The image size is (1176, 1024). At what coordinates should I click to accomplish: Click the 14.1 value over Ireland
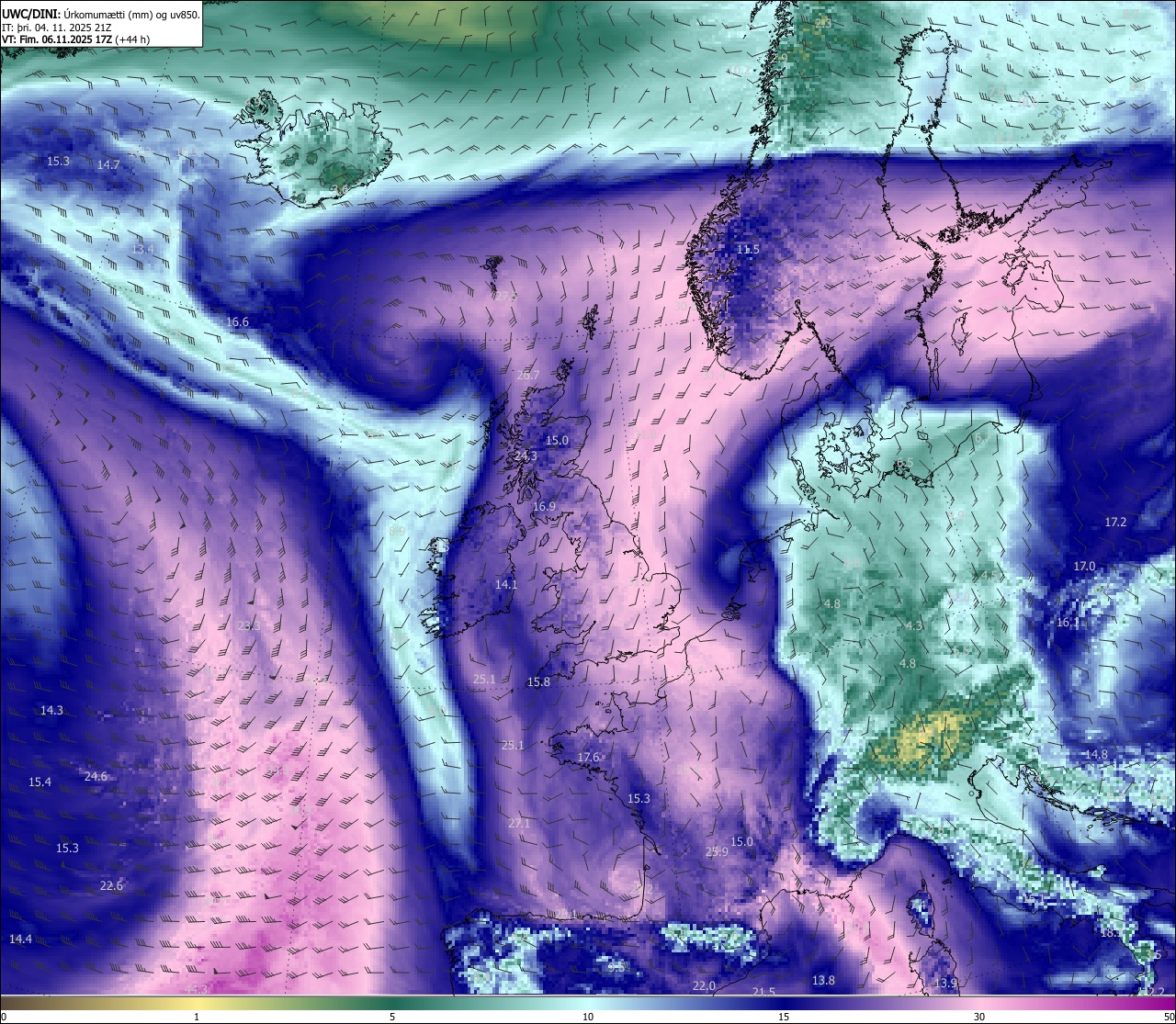(506, 585)
